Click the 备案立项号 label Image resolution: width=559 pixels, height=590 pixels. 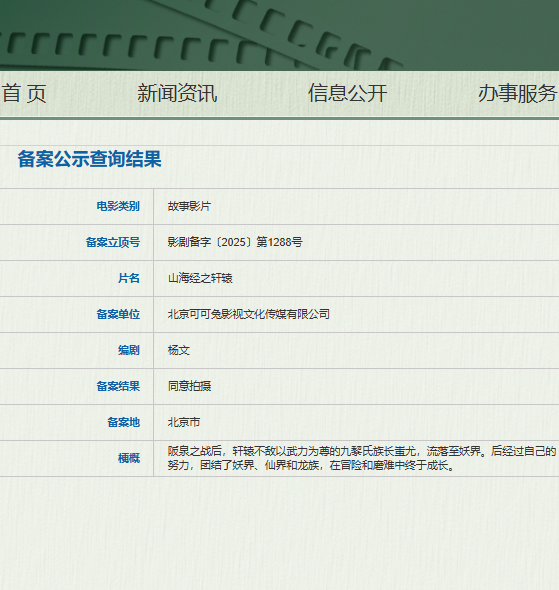(113, 242)
